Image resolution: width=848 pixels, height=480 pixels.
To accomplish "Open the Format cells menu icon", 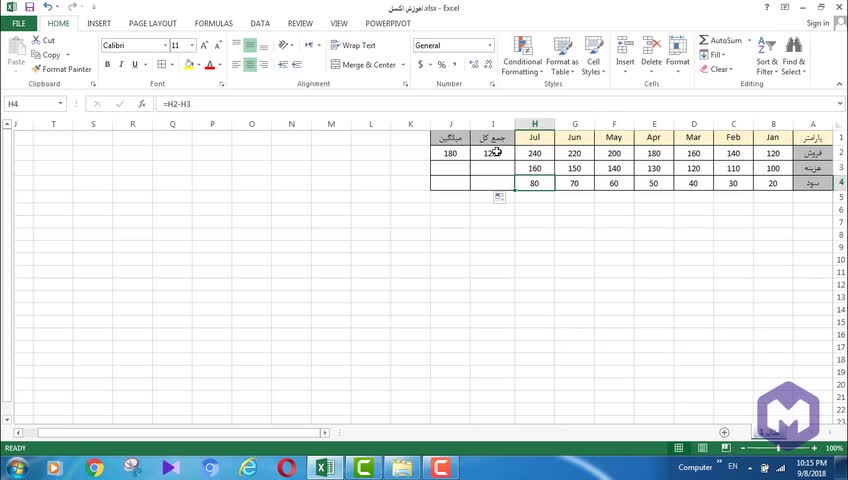I will [x=678, y=46].
